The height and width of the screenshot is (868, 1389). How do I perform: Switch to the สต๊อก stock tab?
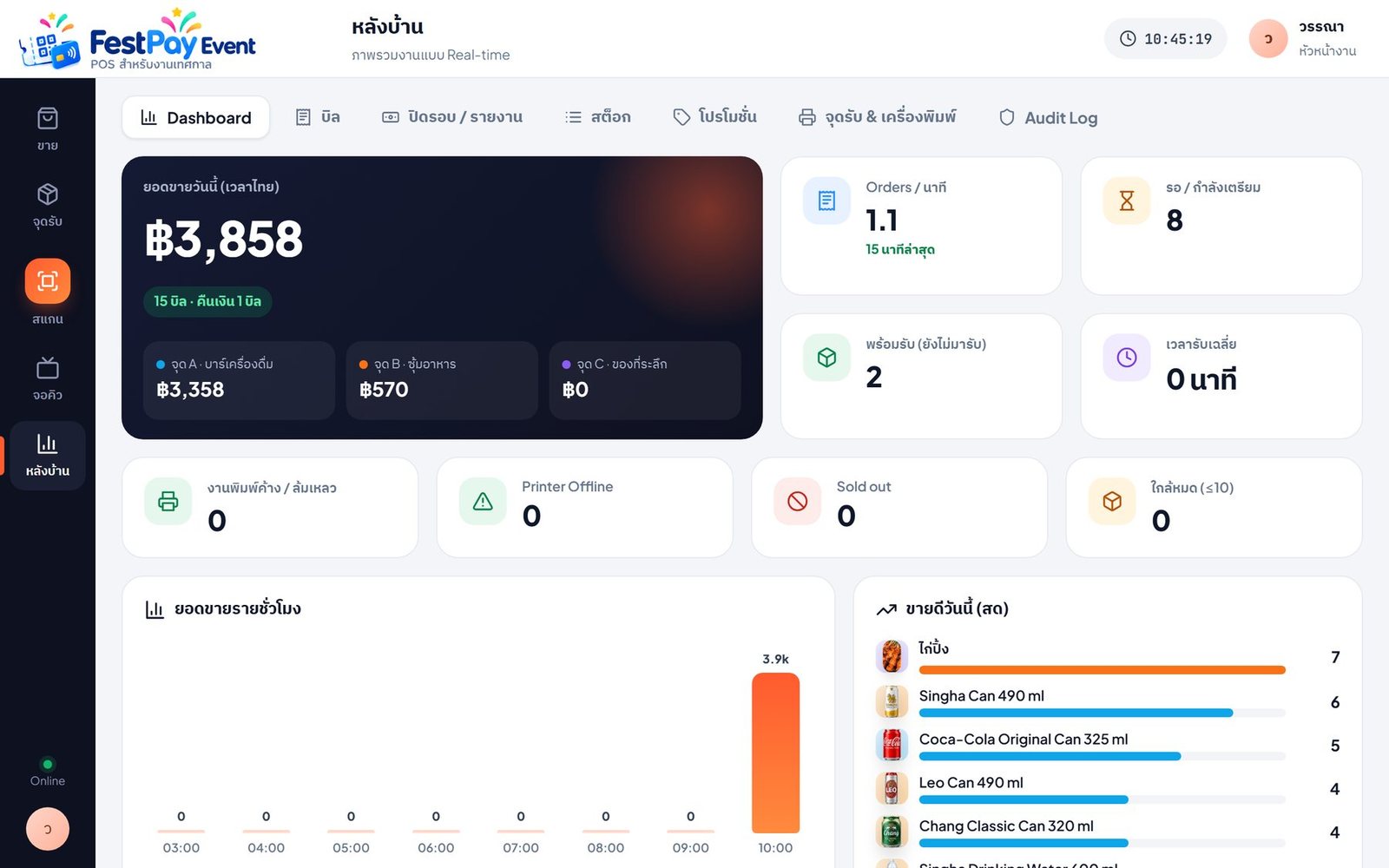tap(598, 117)
